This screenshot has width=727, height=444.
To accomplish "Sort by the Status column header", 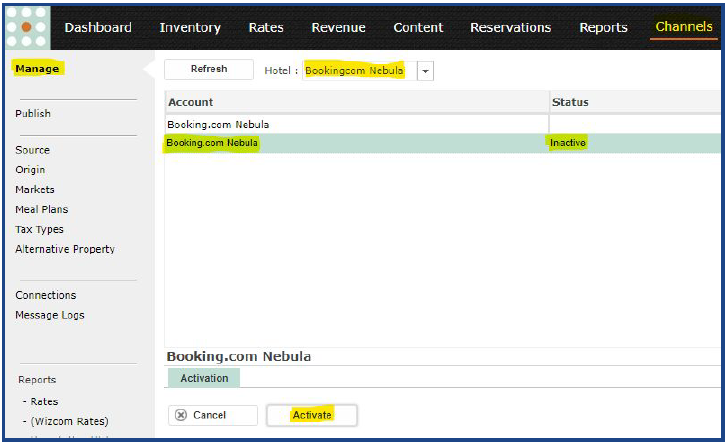I will (x=635, y=102).
